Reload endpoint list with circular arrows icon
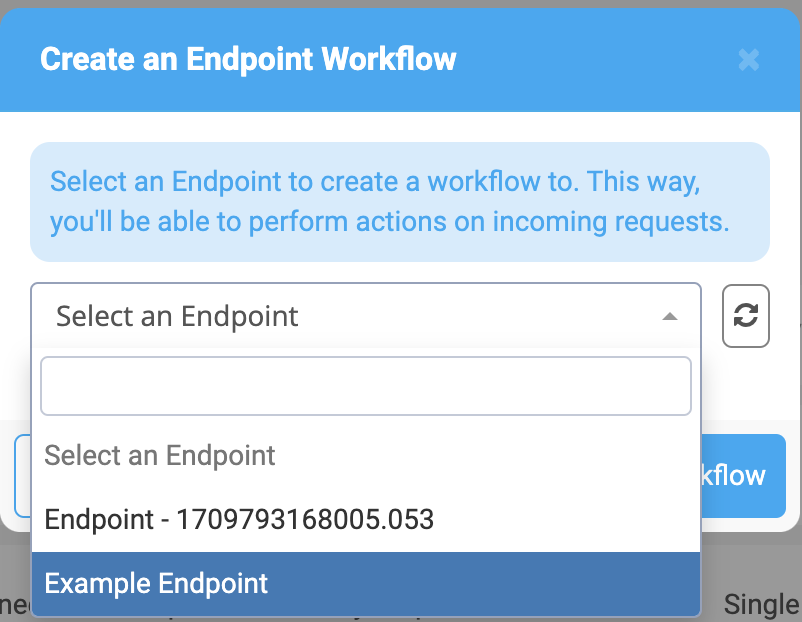Viewport: 802px width, 622px height. (x=745, y=315)
